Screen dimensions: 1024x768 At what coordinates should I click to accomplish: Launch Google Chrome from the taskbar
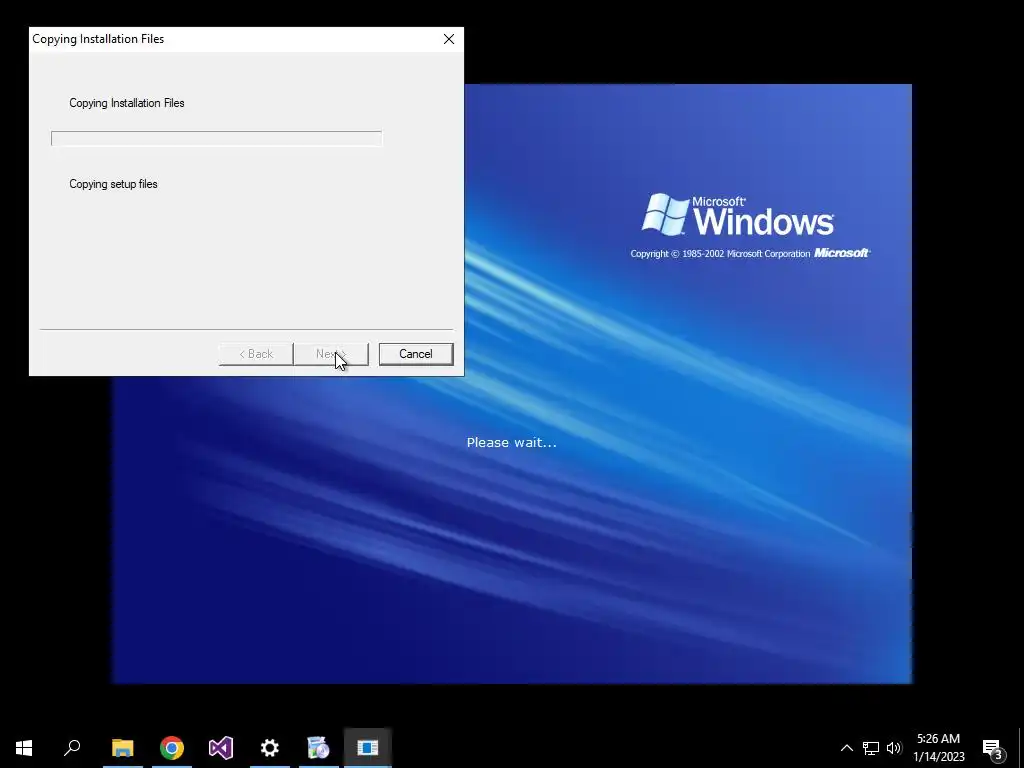tap(172, 748)
